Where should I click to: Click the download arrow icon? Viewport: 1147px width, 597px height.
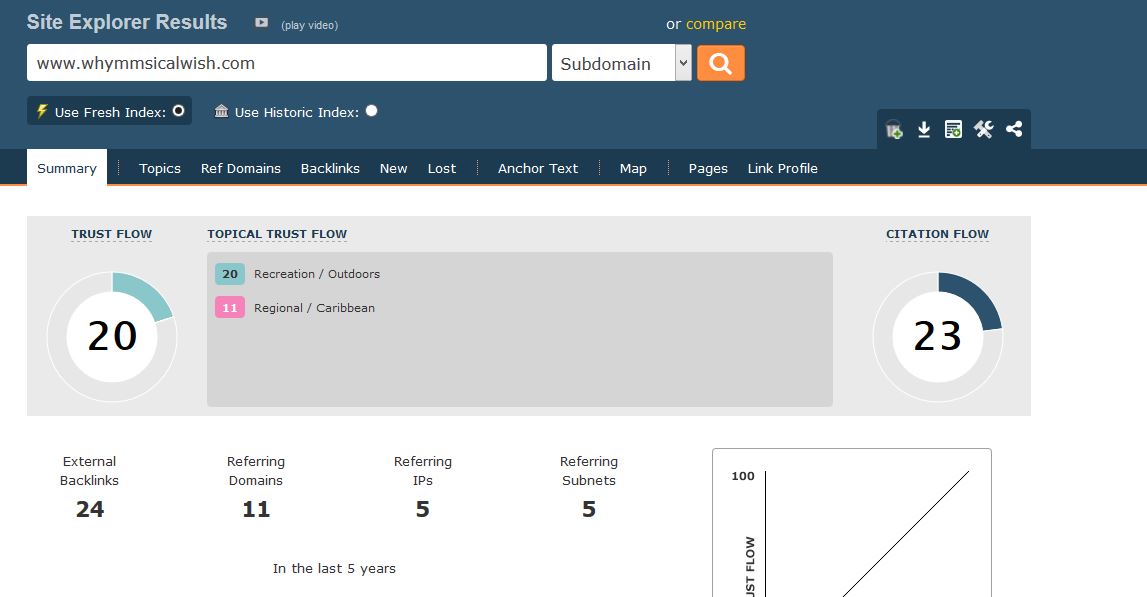pos(924,129)
